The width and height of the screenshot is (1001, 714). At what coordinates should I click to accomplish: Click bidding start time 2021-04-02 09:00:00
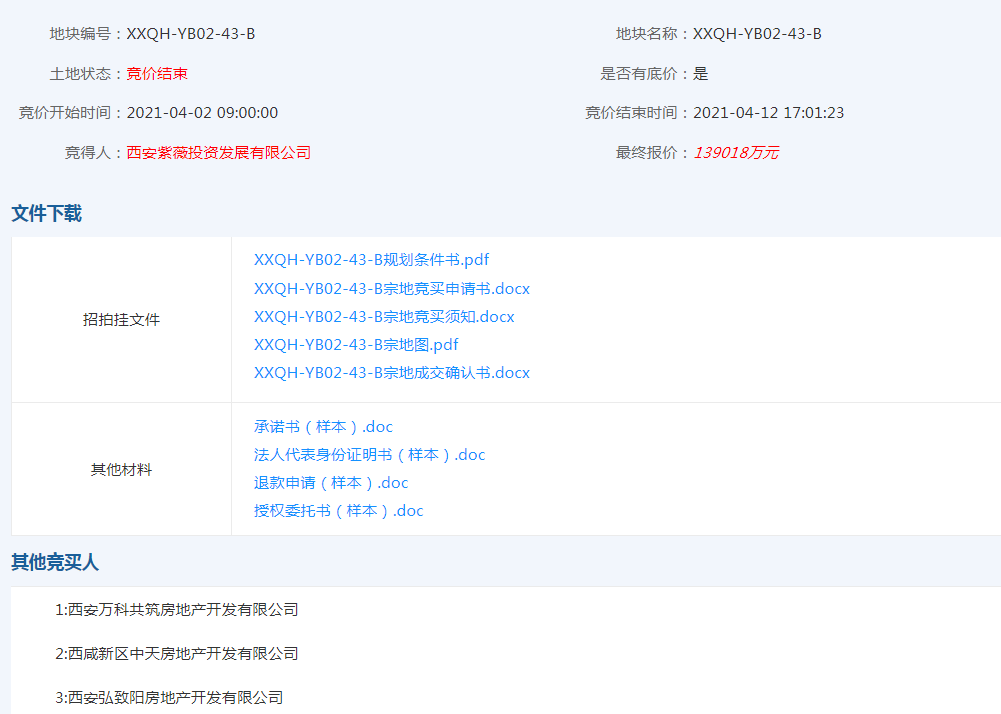coord(202,113)
